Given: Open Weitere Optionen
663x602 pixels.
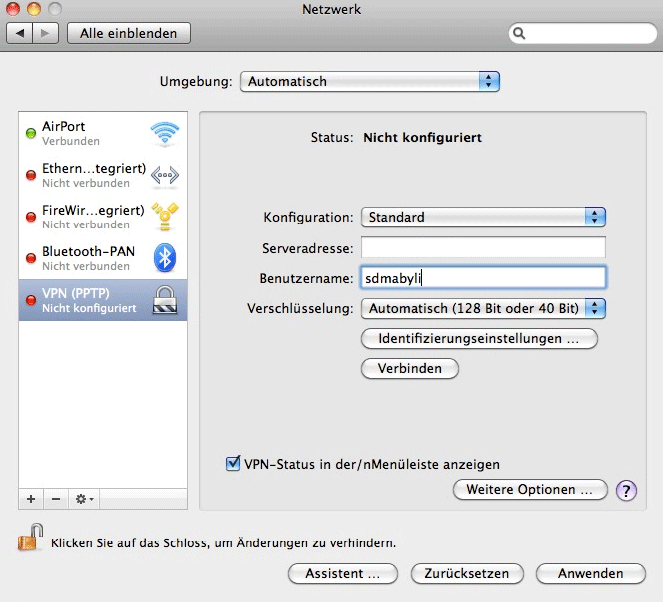Looking at the screenshot, I should click(530, 490).
